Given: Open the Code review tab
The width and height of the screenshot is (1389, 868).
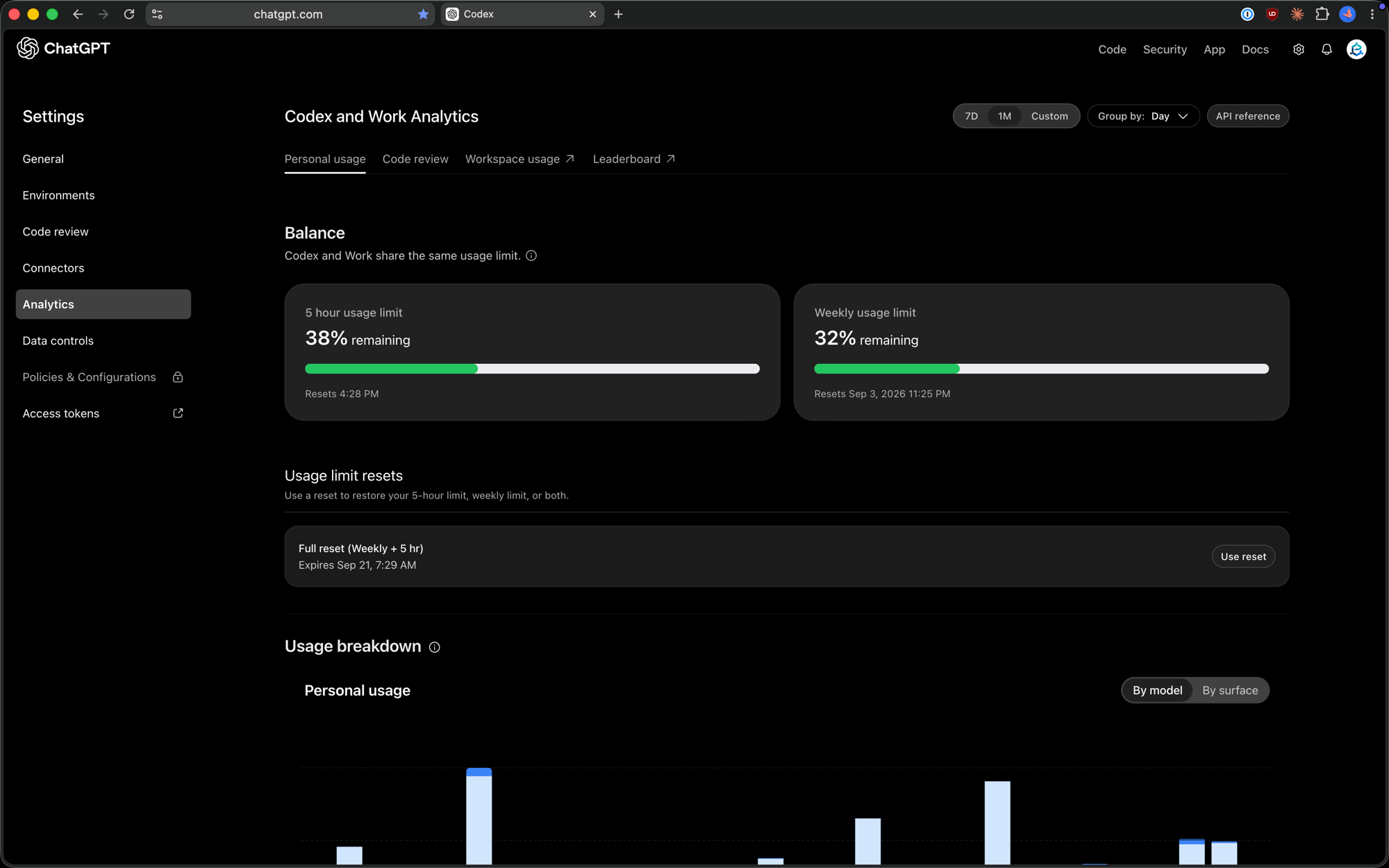Looking at the screenshot, I should pyautogui.click(x=415, y=159).
